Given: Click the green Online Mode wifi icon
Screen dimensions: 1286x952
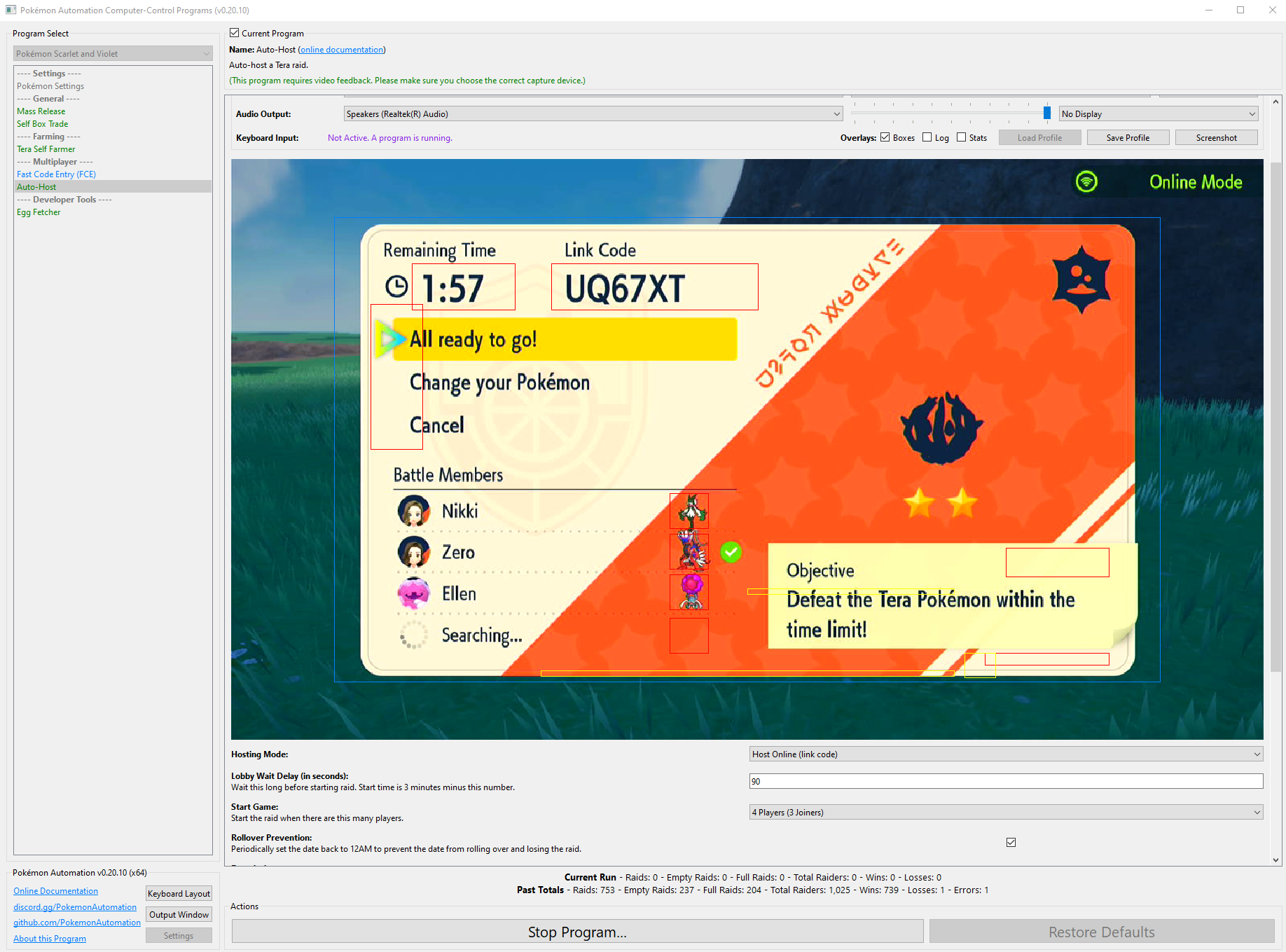Looking at the screenshot, I should (1086, 182).
